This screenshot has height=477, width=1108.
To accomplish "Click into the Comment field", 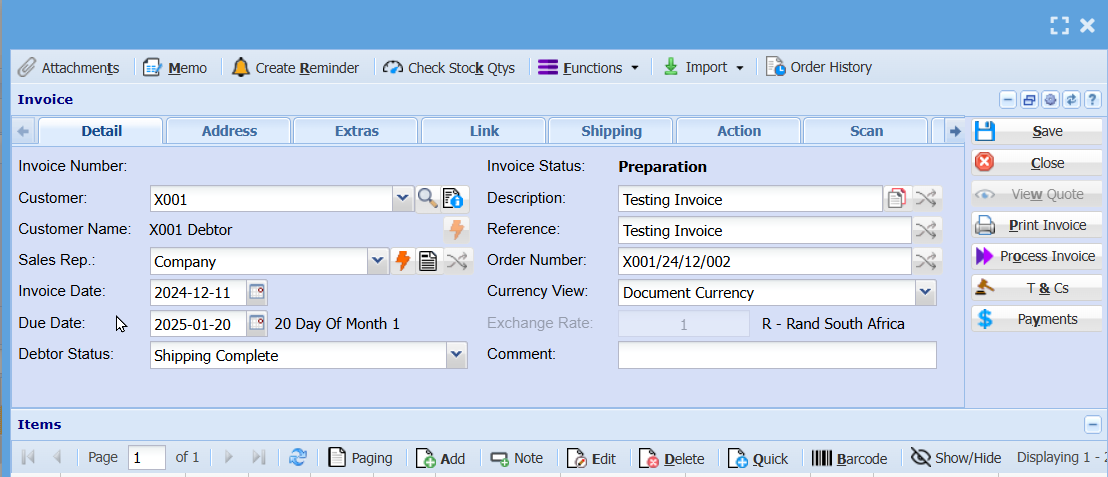I will (x=777, y=355).
